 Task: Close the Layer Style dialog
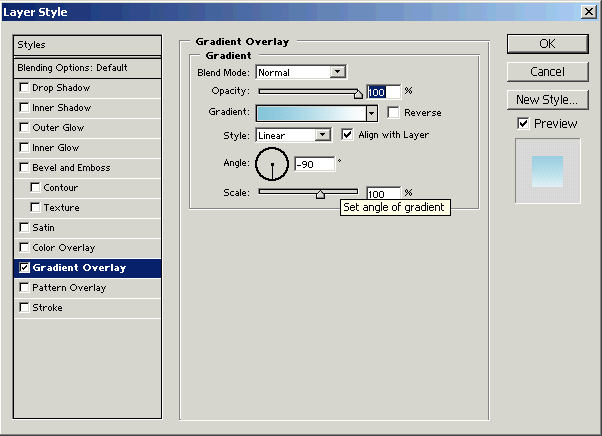coord(589,12)
